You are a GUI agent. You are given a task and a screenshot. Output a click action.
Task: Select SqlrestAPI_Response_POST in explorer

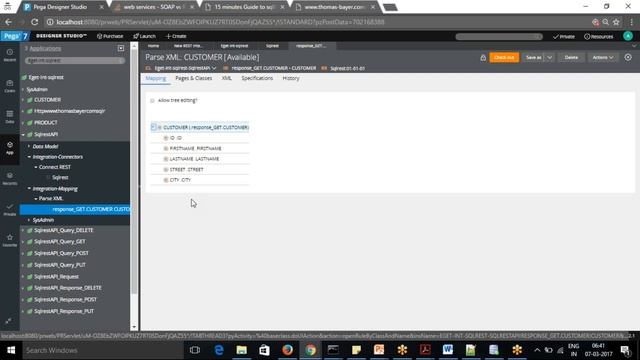[65, 299]
